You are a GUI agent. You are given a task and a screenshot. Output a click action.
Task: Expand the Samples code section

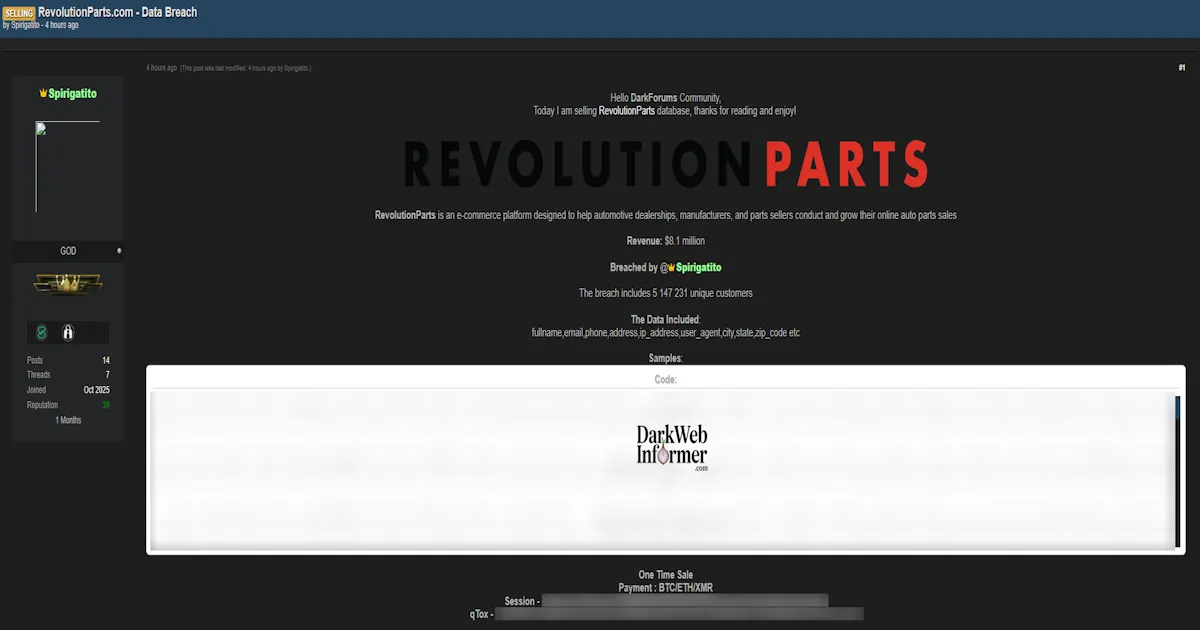click(x=664, y=358)
